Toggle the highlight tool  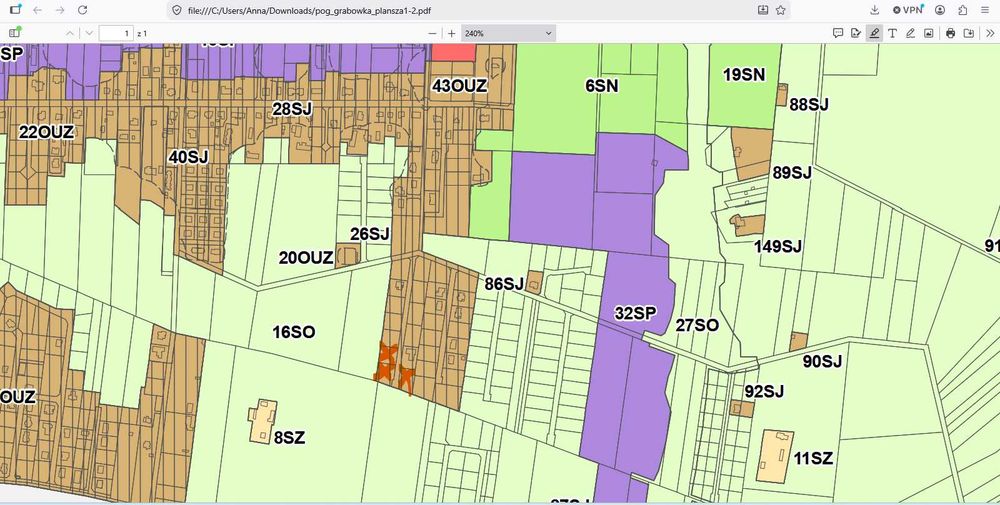pos(874,33)
